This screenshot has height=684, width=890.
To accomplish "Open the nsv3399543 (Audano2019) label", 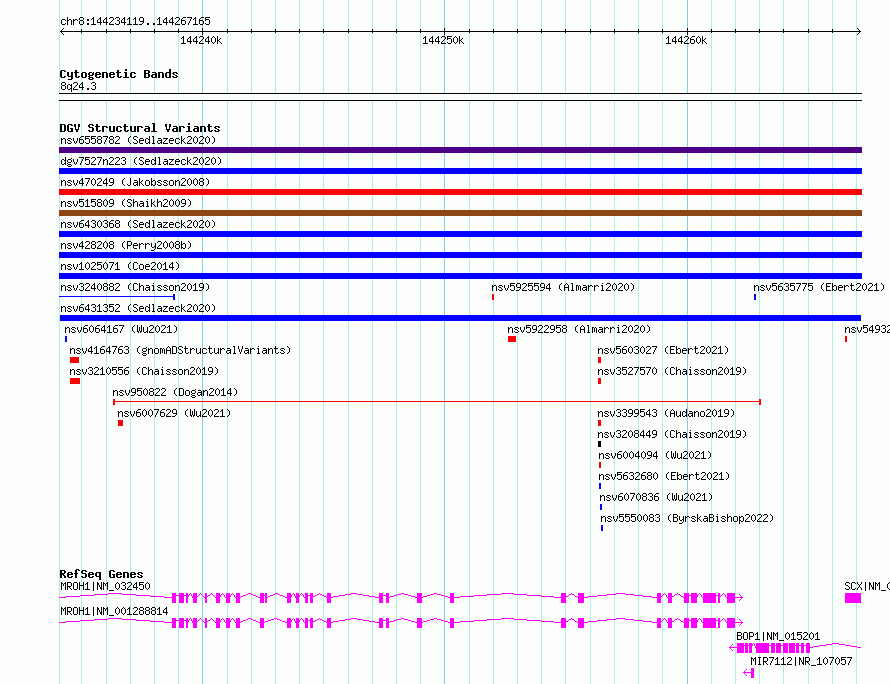I will tap(666, 413).
